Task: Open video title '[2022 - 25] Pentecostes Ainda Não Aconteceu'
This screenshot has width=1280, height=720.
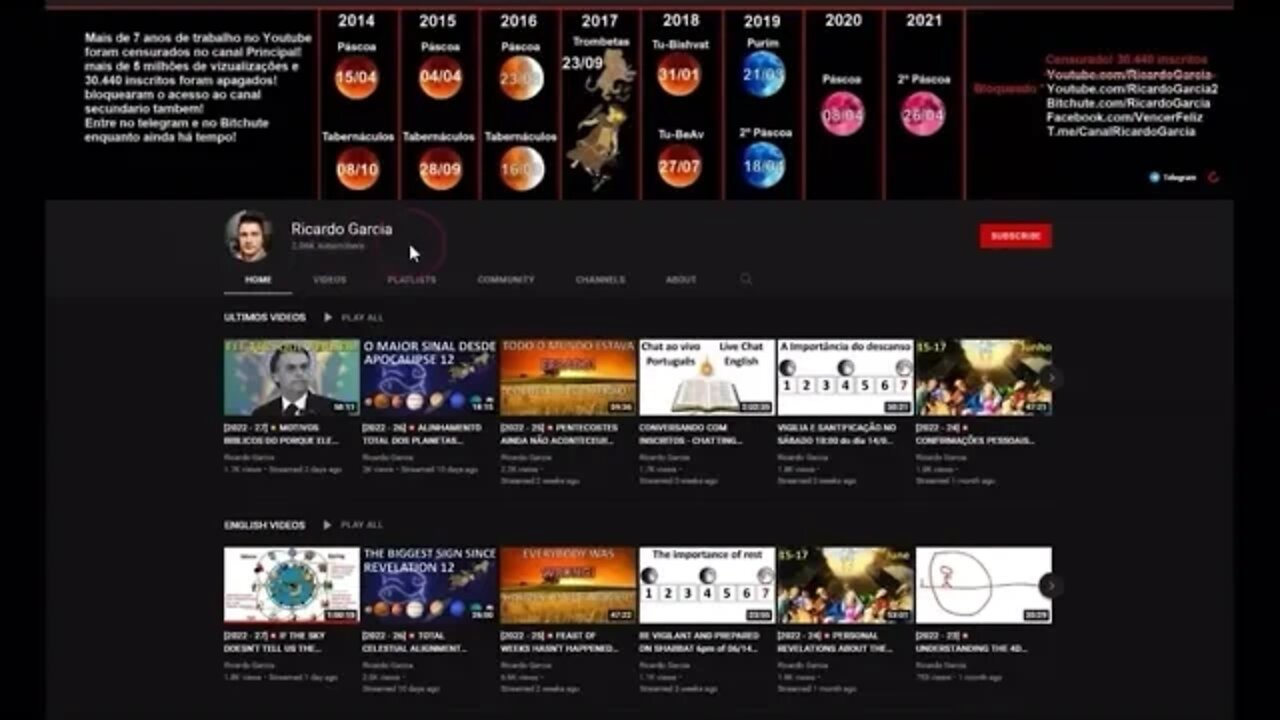Action: [561, 434]
